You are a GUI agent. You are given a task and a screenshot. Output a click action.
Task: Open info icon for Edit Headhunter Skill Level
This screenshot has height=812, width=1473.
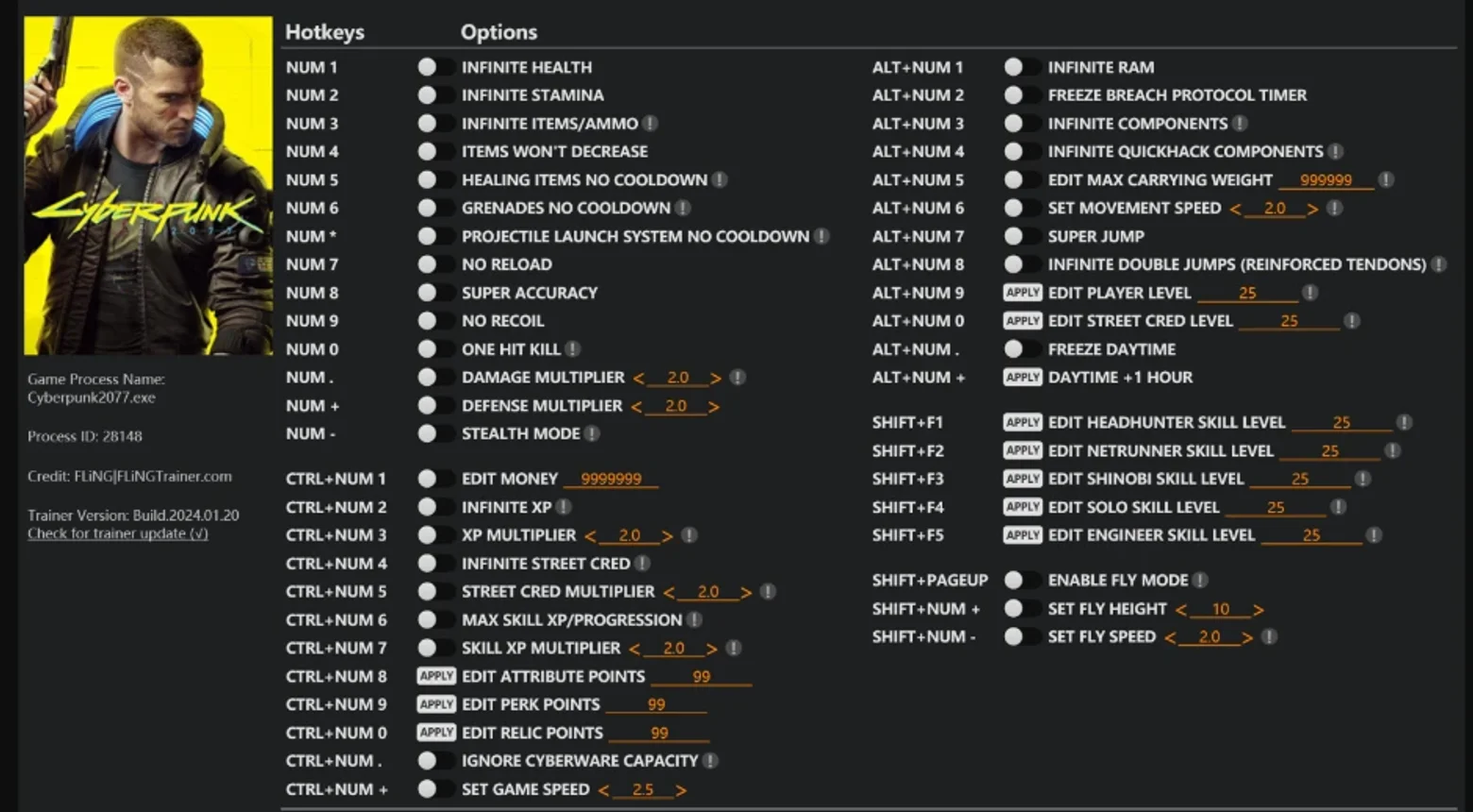click(x=1404, y=423)
